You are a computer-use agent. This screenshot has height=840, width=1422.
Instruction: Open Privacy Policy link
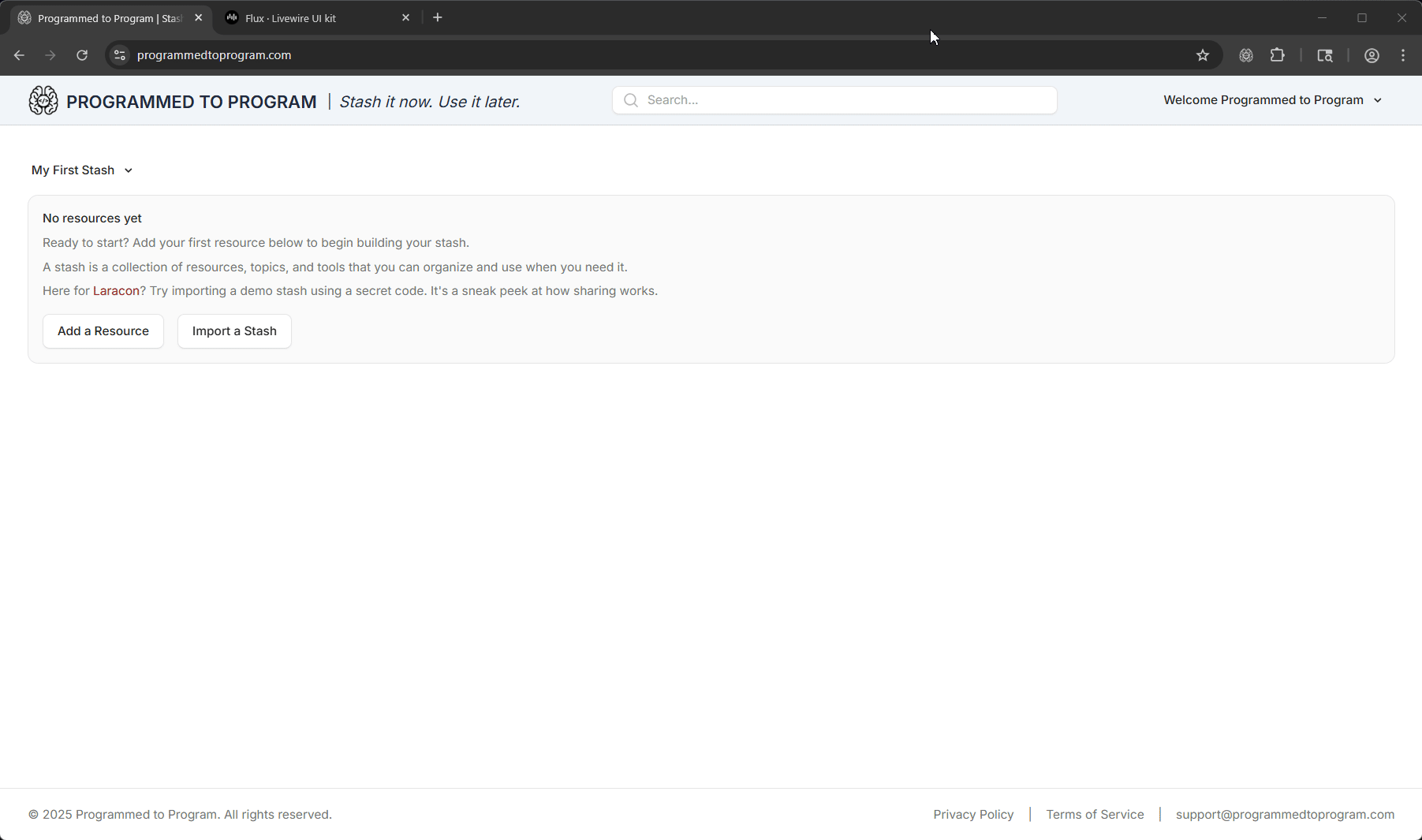coord(973,815)
